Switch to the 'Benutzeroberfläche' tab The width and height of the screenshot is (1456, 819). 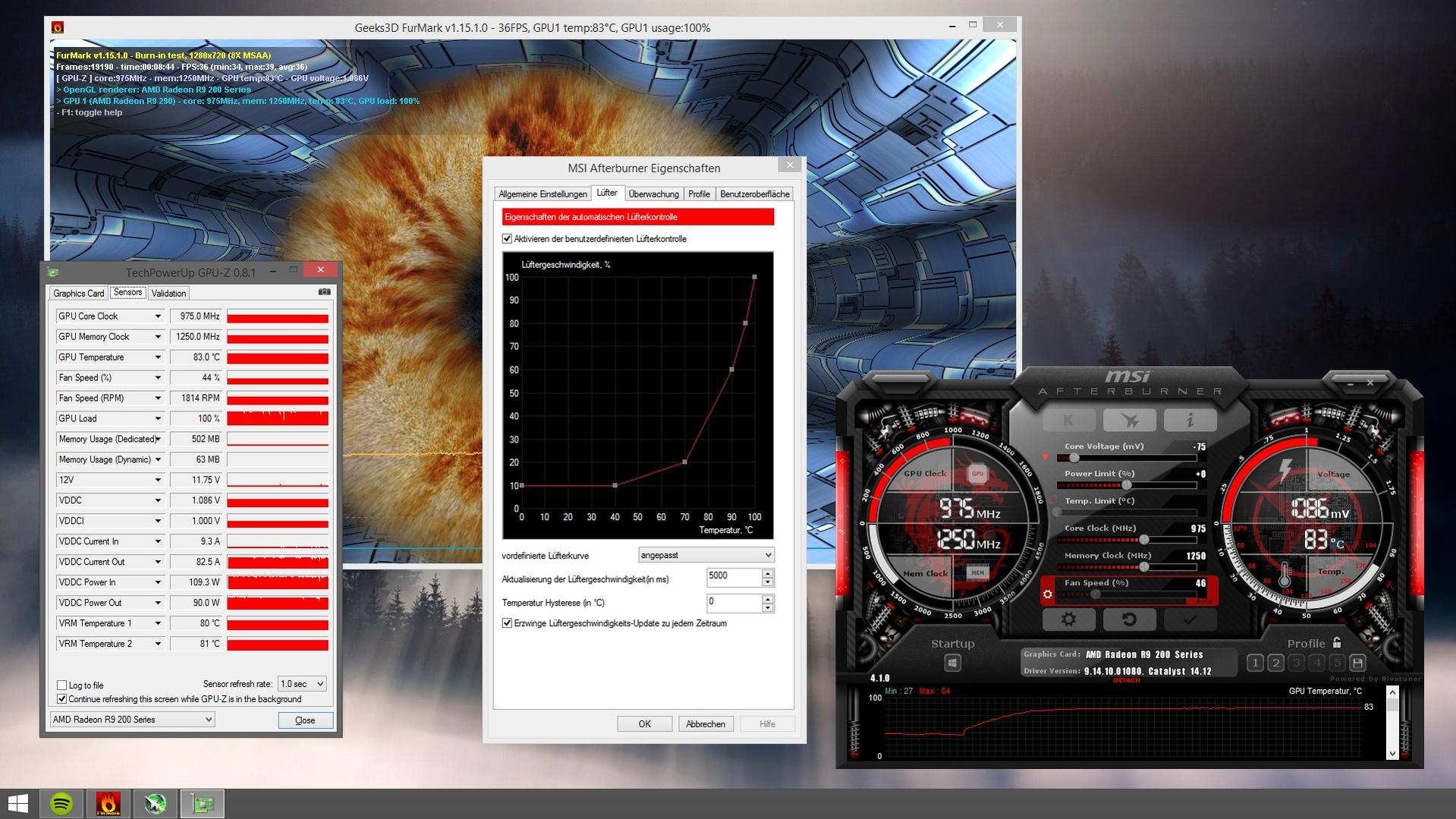(x=754, y=194)
